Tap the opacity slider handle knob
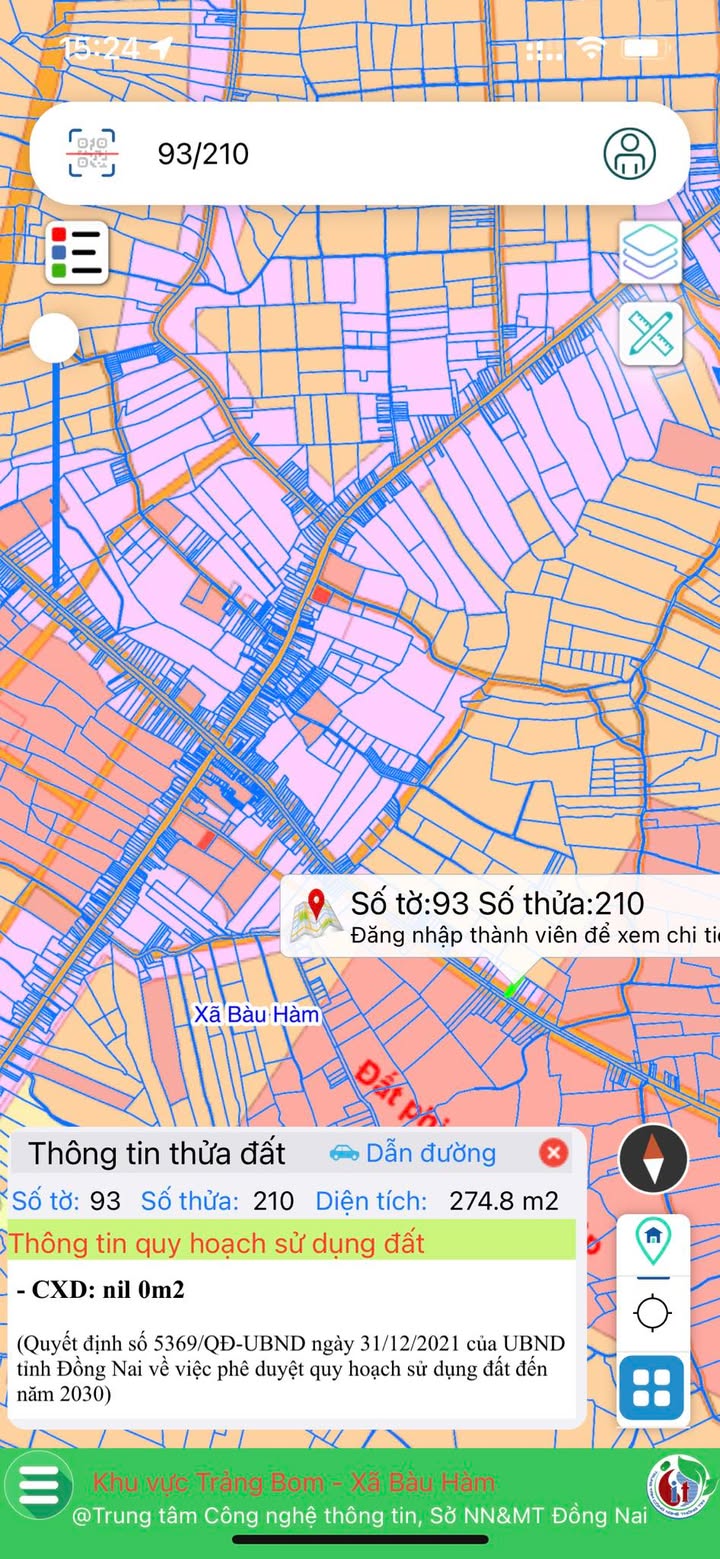 coord(54,338)
